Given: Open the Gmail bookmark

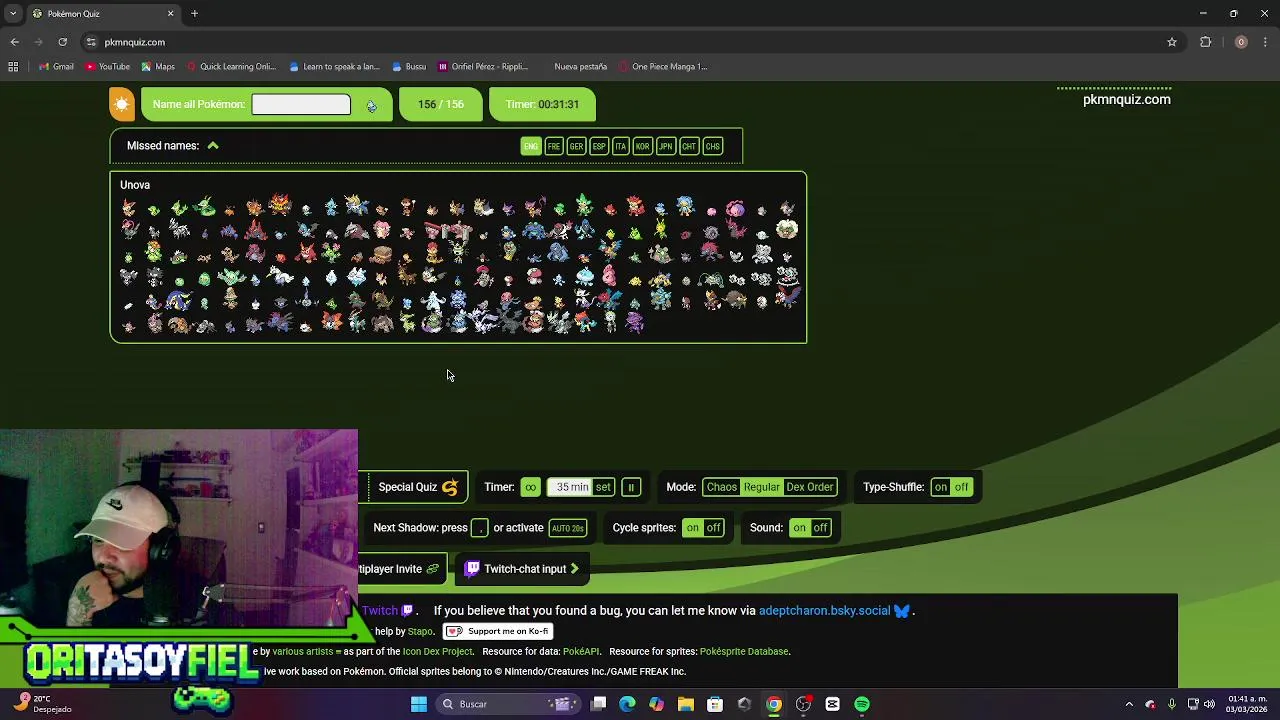Looking at the screenshot, I should [56, 67].
